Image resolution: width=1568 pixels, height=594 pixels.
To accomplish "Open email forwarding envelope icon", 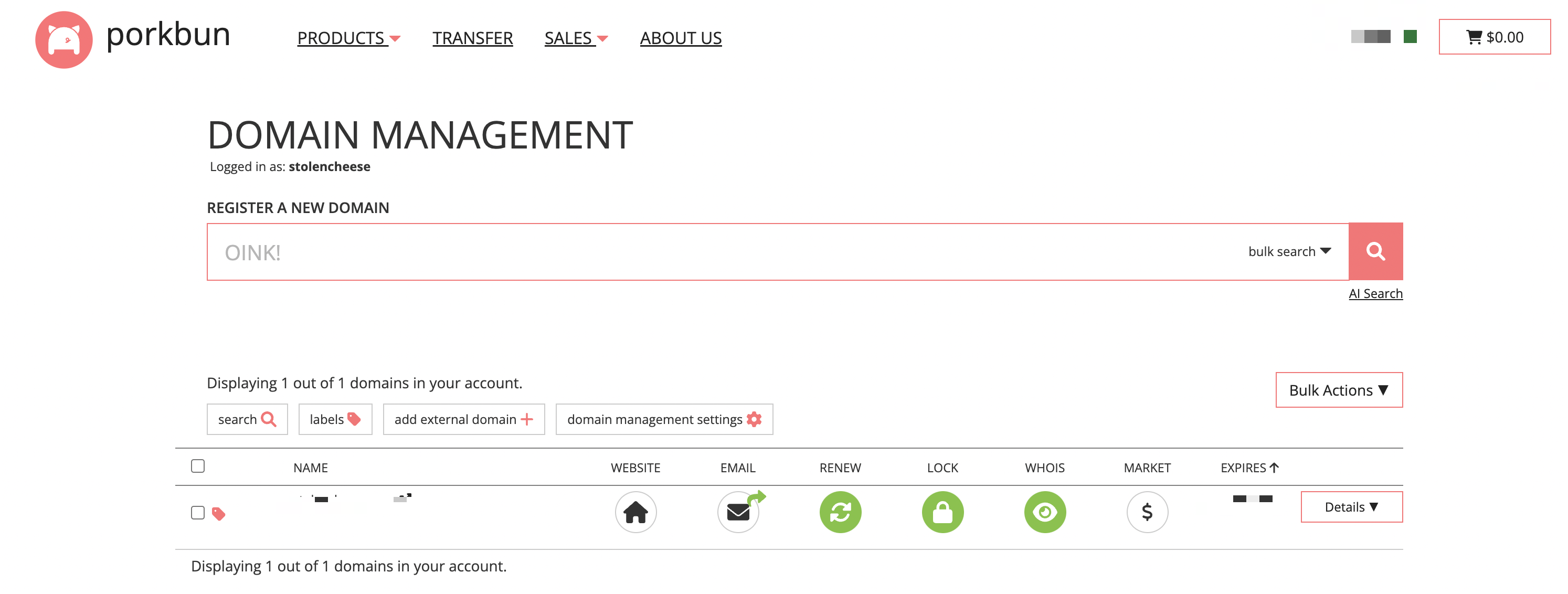I will (x=738, y=512).
